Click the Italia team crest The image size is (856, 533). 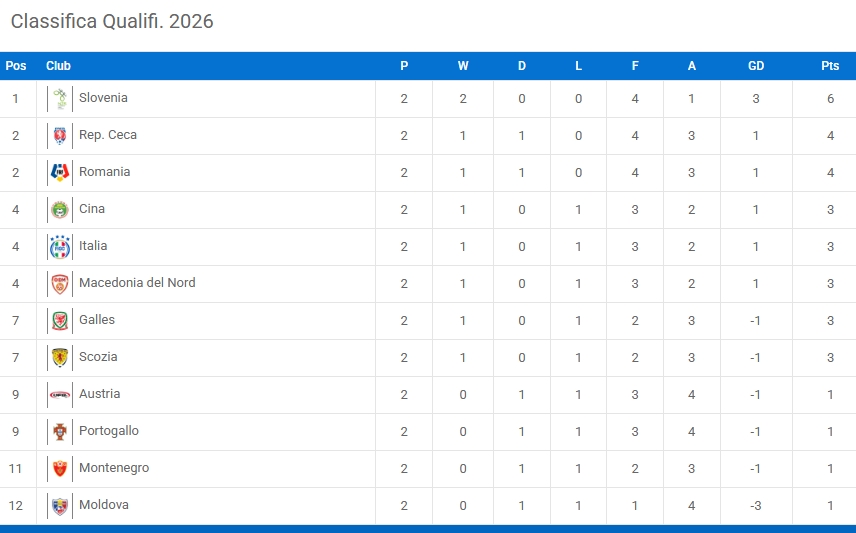[60, 247]
